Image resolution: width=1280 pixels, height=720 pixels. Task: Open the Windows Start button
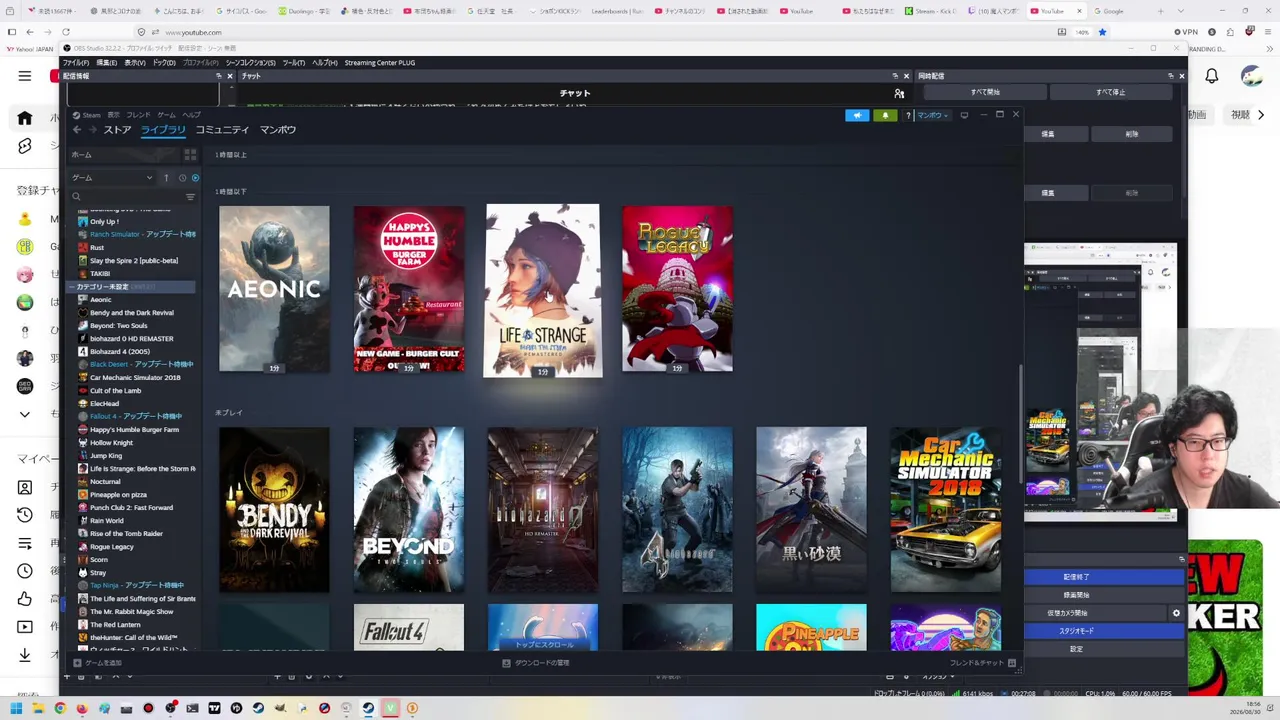pos(16,708)
